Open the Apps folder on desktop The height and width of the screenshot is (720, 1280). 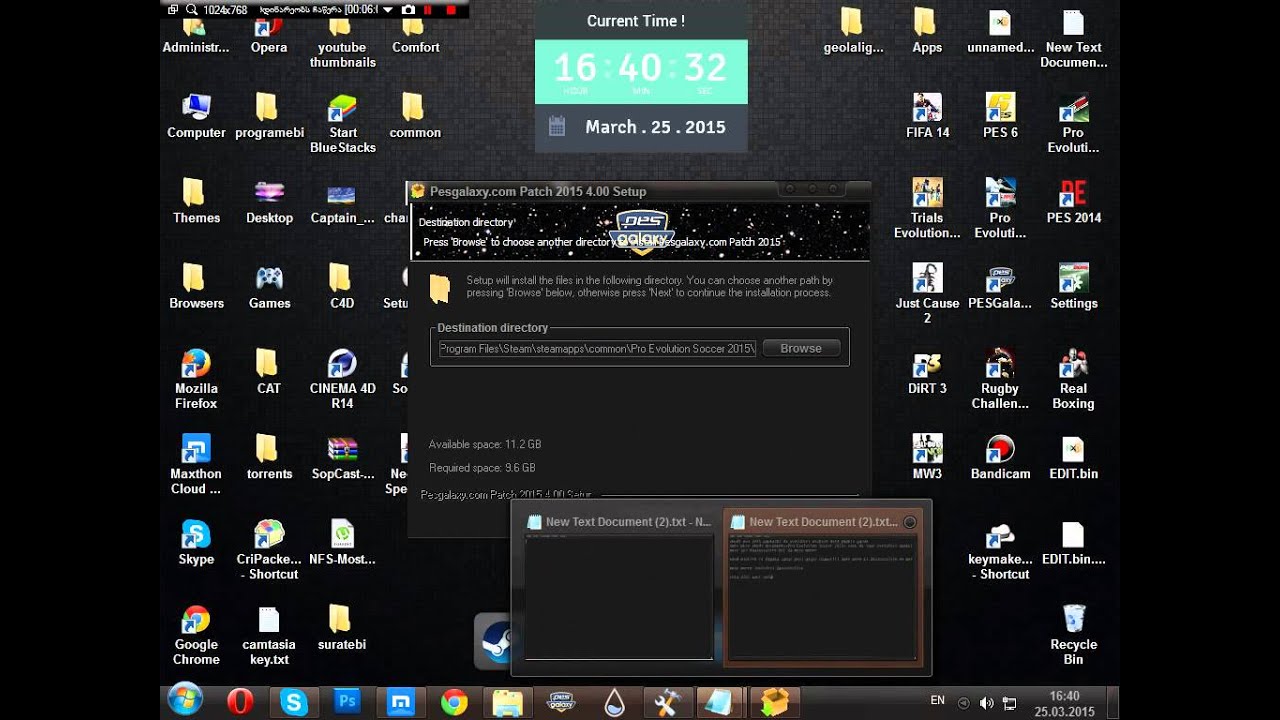[927, 31]
